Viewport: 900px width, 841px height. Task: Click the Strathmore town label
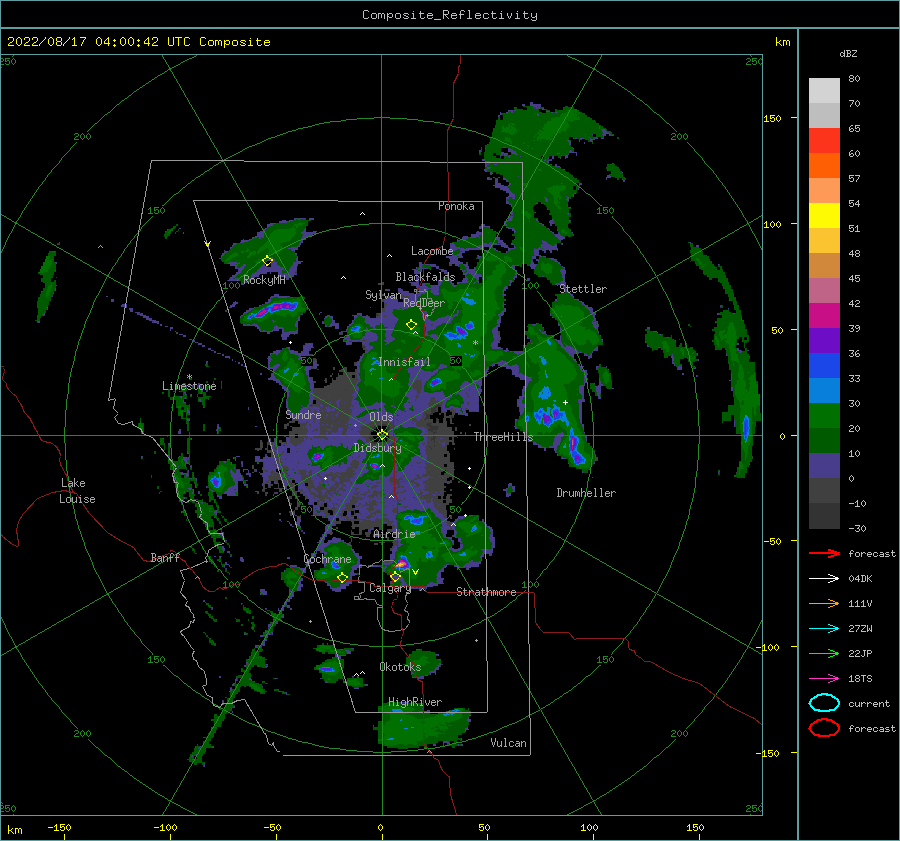(486, 592)
